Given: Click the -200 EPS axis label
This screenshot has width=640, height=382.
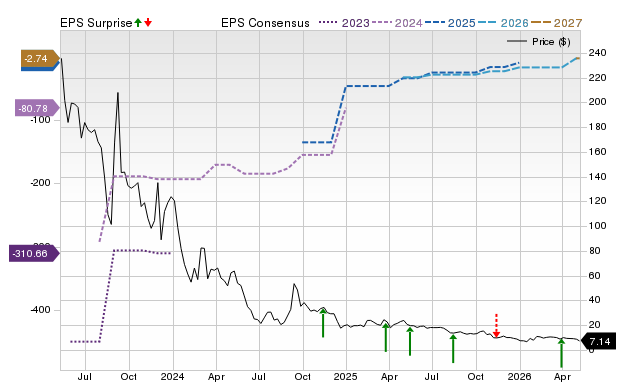Looking at the screenshot, I should (x=40, y=183).
